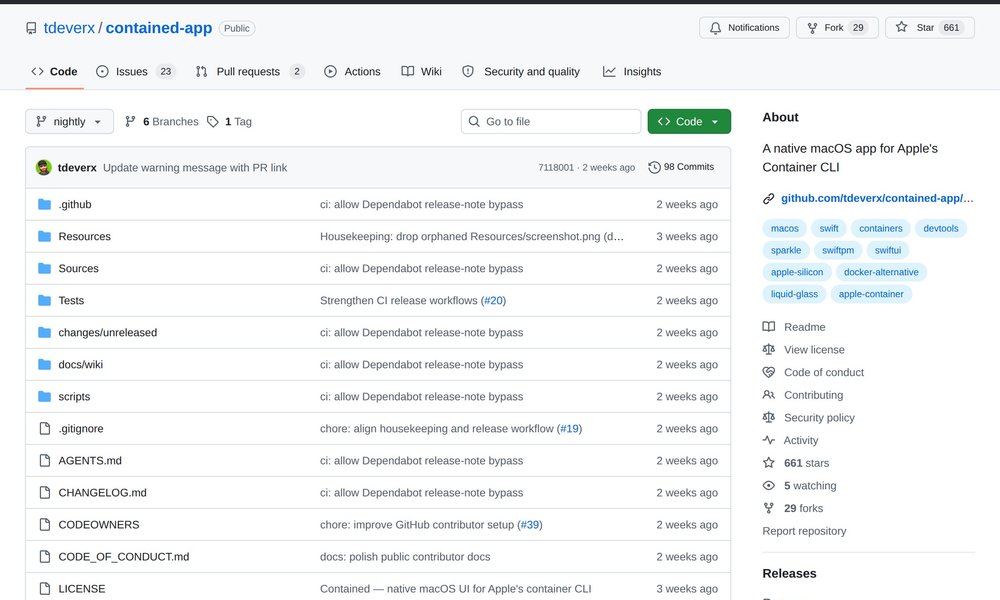Click the commit hash 7118001
The height and width of the screenshot is (600, 1000).
click(556, 168)
